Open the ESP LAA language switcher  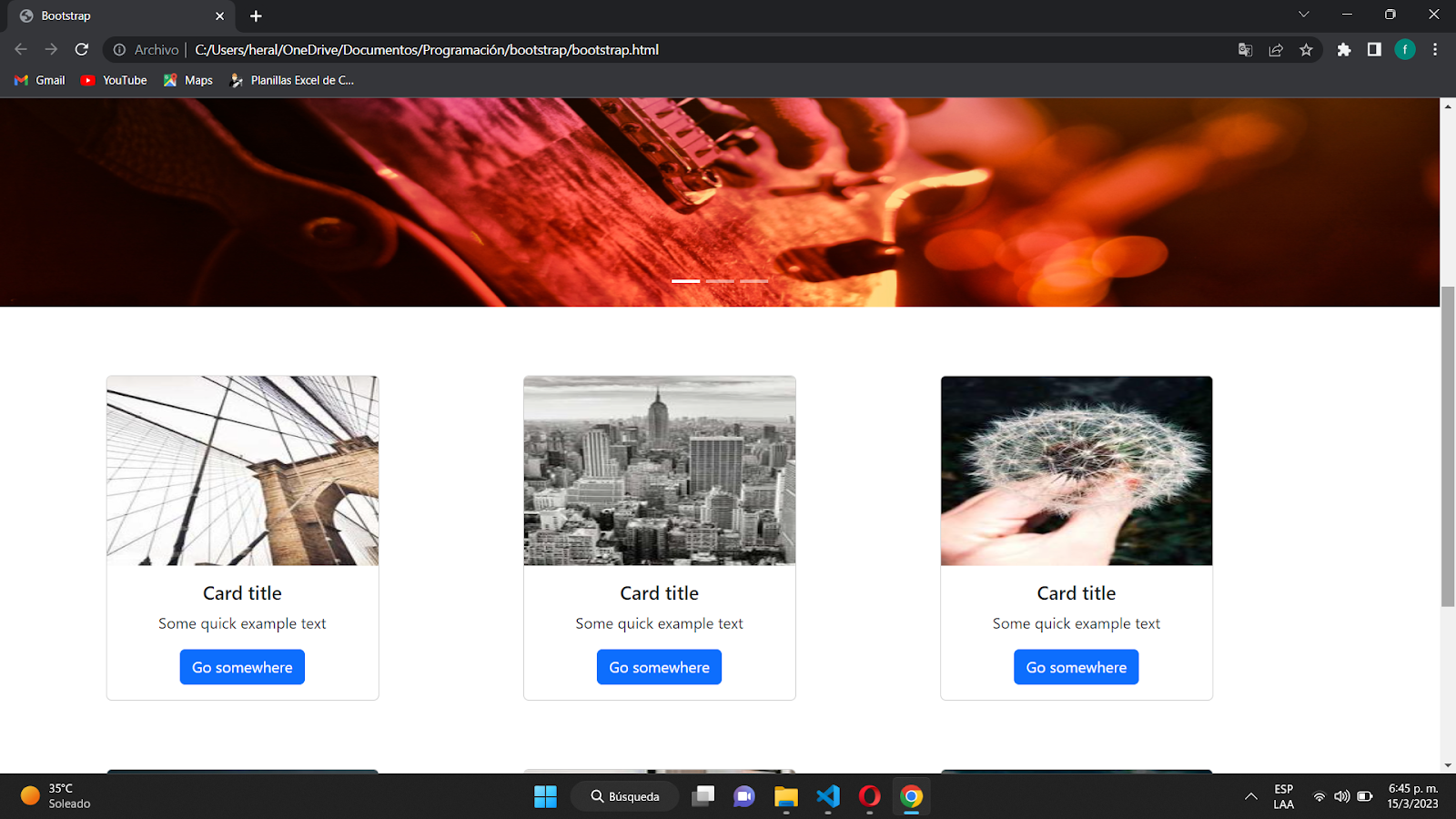tap(1283, 796)
